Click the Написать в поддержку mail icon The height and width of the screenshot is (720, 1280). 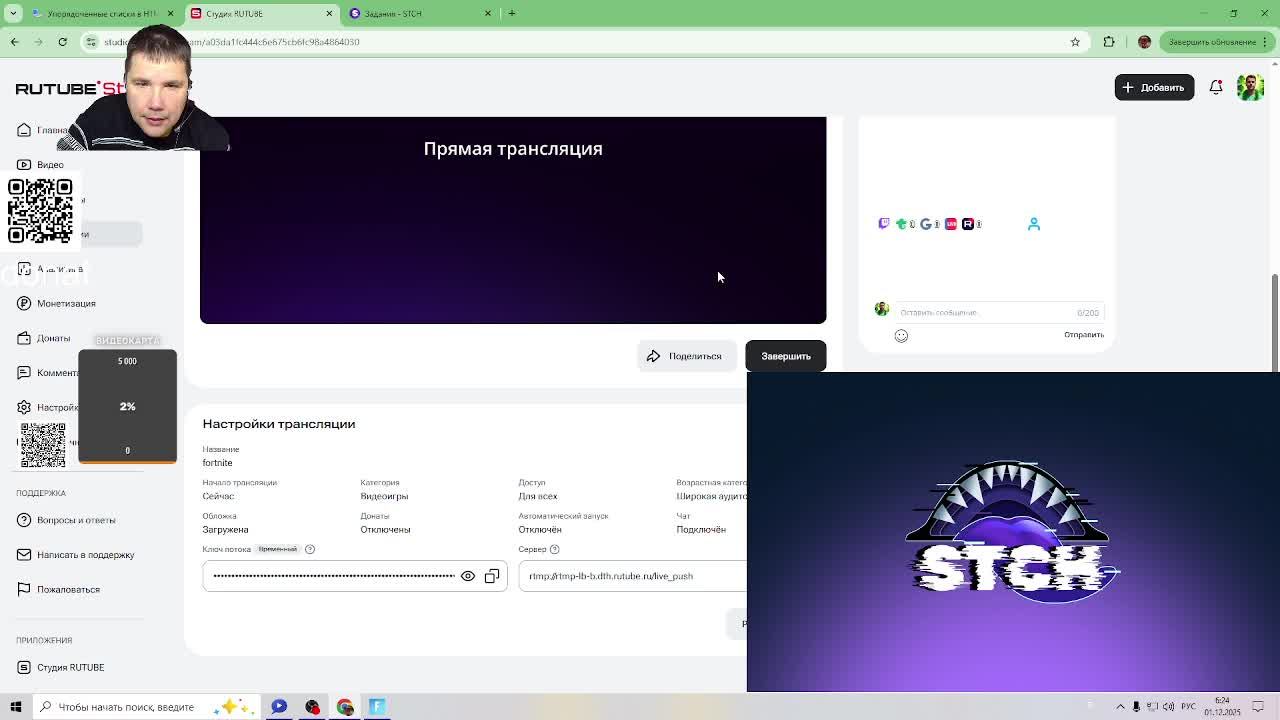[24, 554]
